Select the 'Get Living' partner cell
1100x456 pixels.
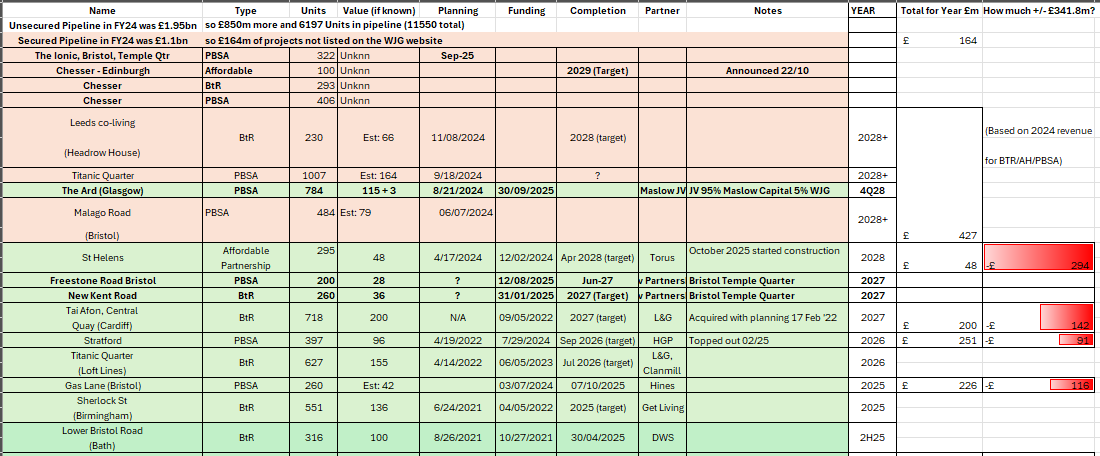[x=663, y=408]
